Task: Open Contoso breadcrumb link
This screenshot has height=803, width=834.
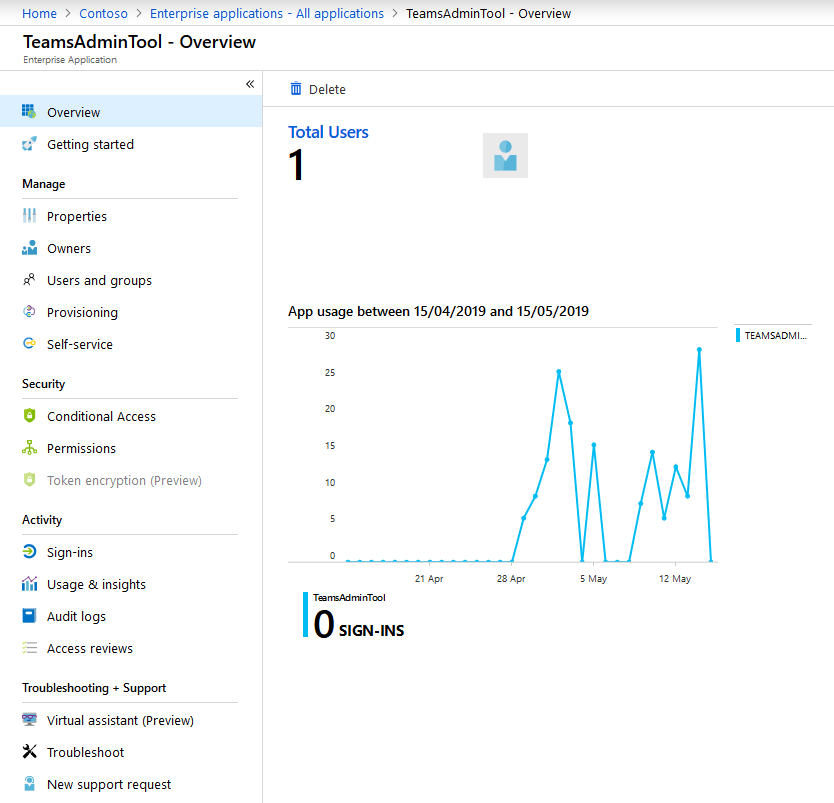Action: 103,13
